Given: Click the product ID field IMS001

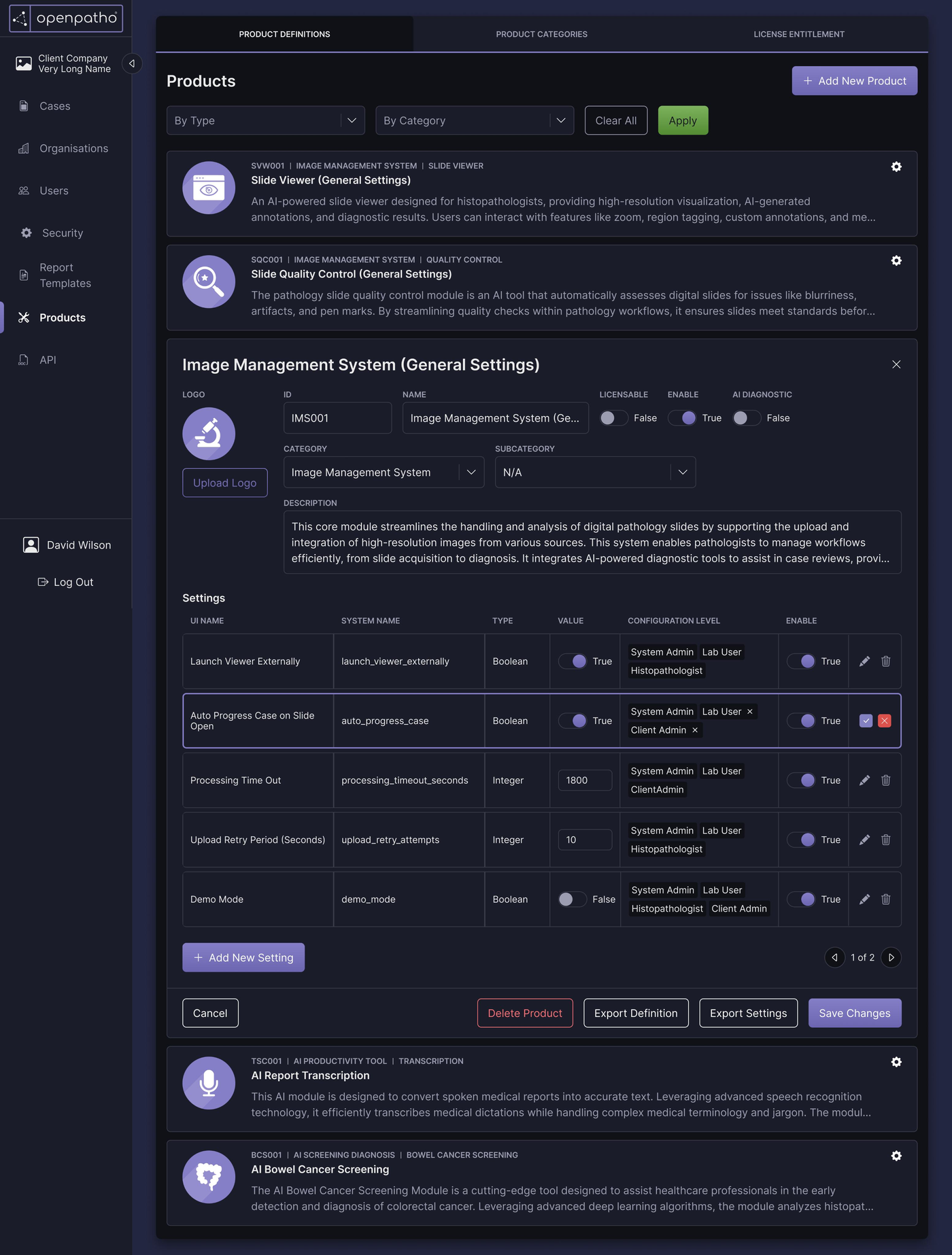Looking at the screenshot, I should pyautogui.click(x=337, y=418).
